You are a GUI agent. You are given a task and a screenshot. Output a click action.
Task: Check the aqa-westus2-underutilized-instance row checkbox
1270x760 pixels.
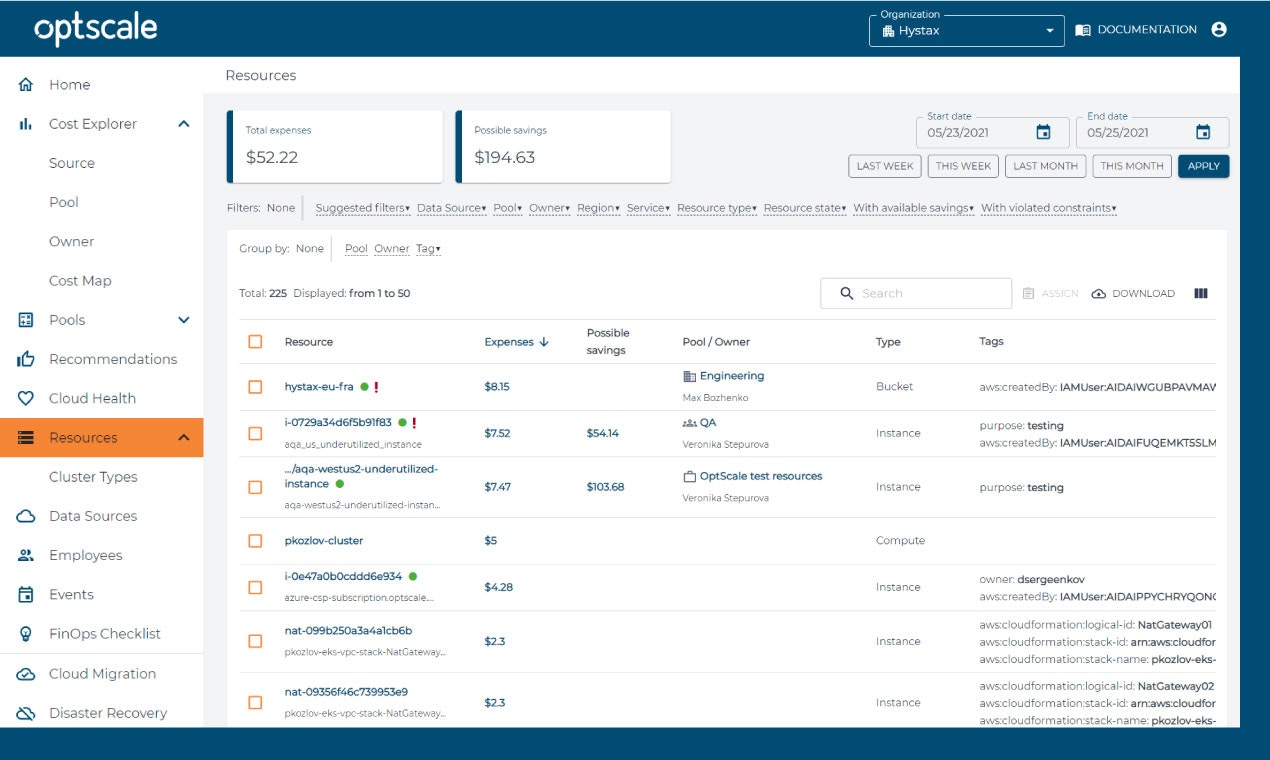255,487
